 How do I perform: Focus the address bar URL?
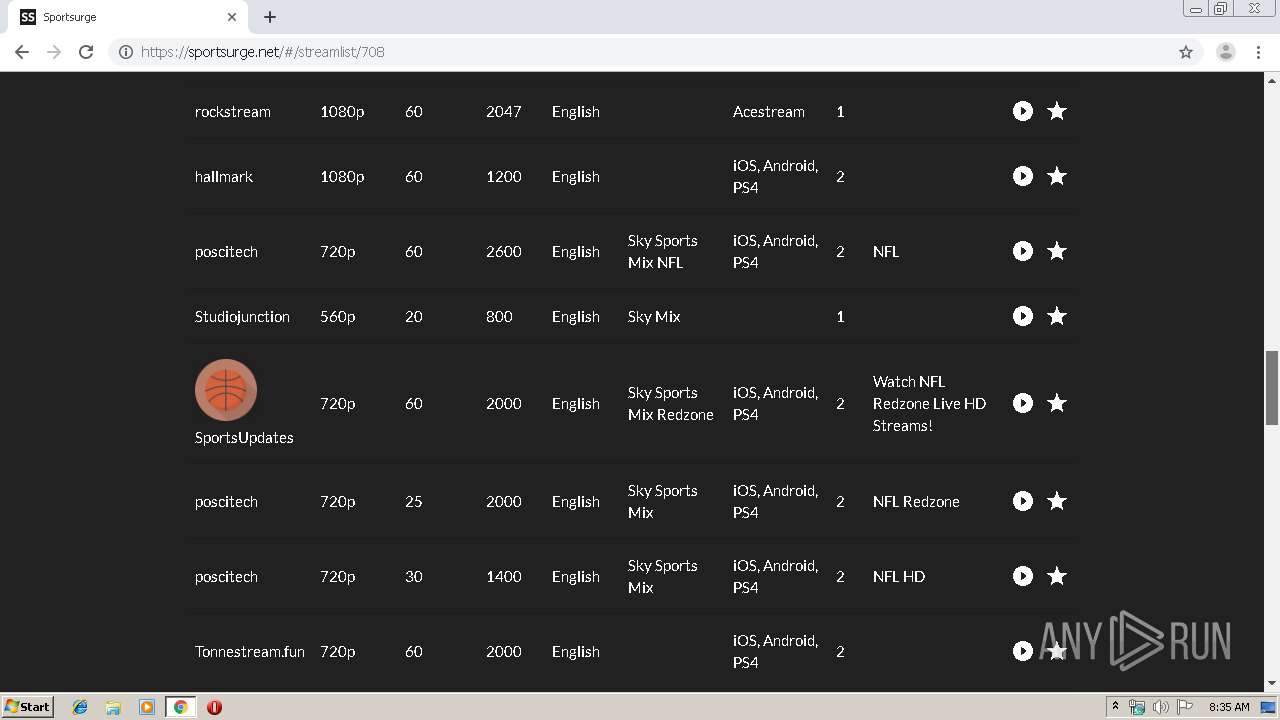[x=262, y=52]
